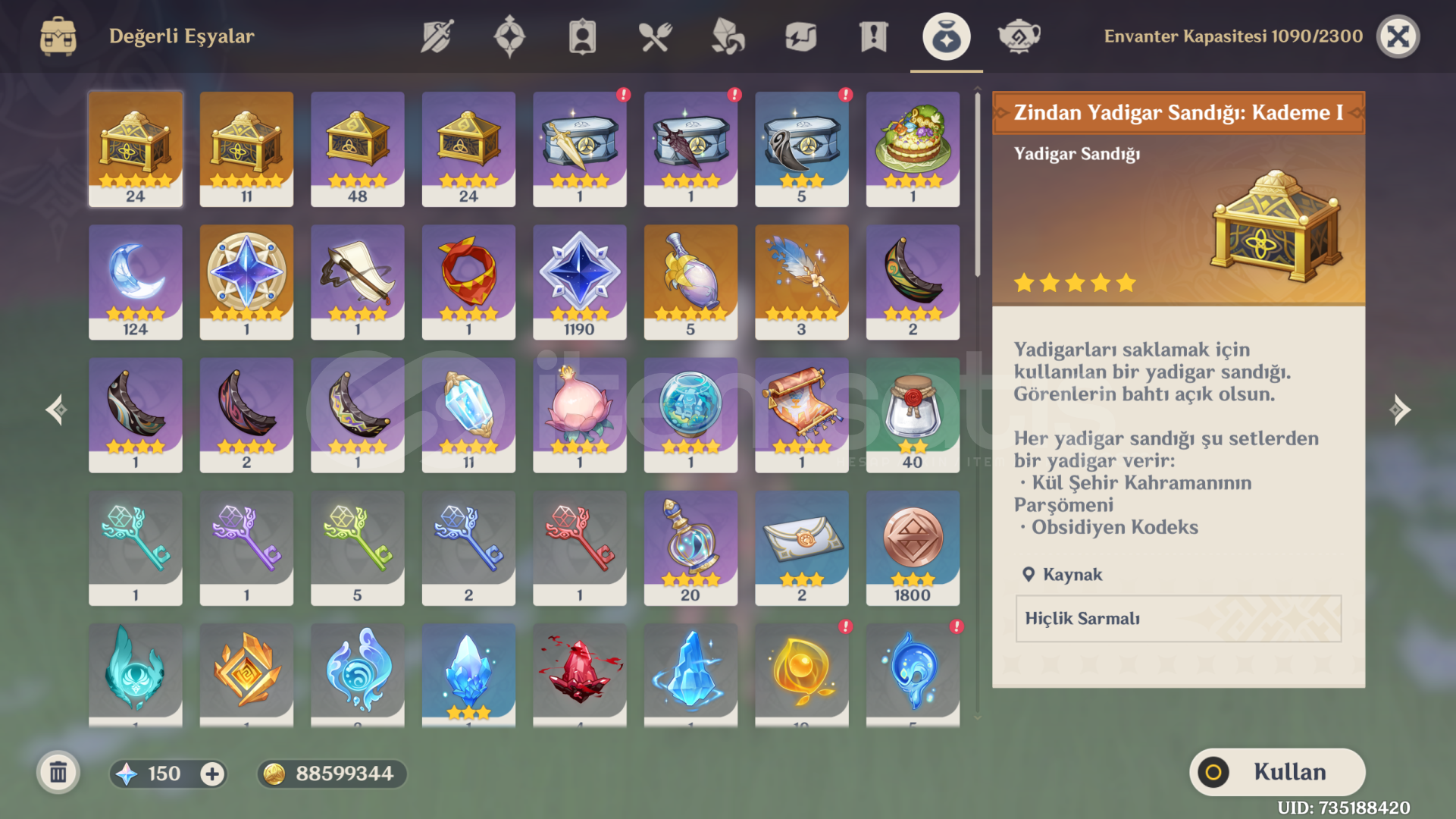Open the Food tab with crossed utensils
1456x819 pixels.
(655, 36)
